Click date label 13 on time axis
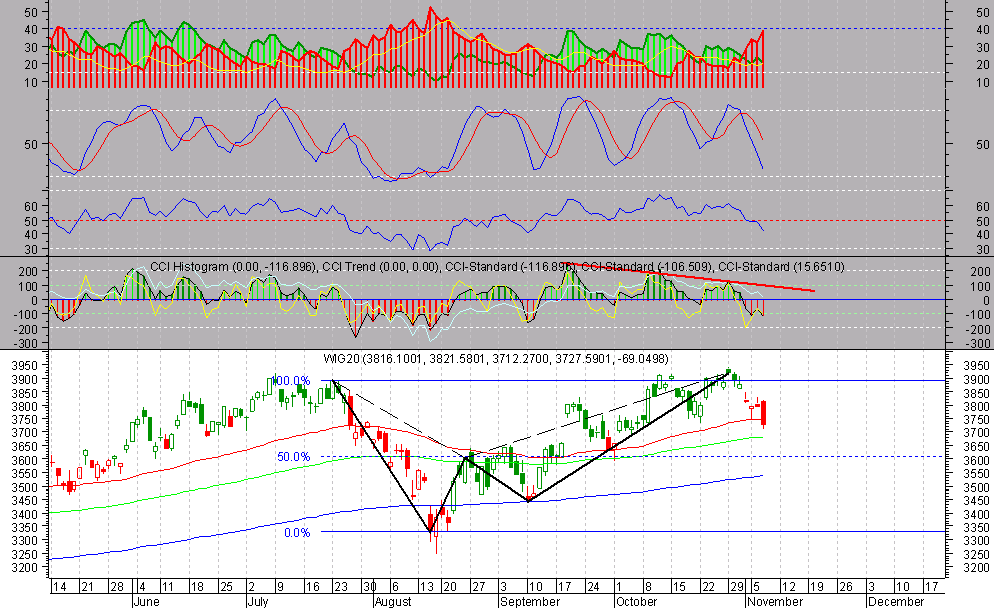994x608 pixels. 425,586
